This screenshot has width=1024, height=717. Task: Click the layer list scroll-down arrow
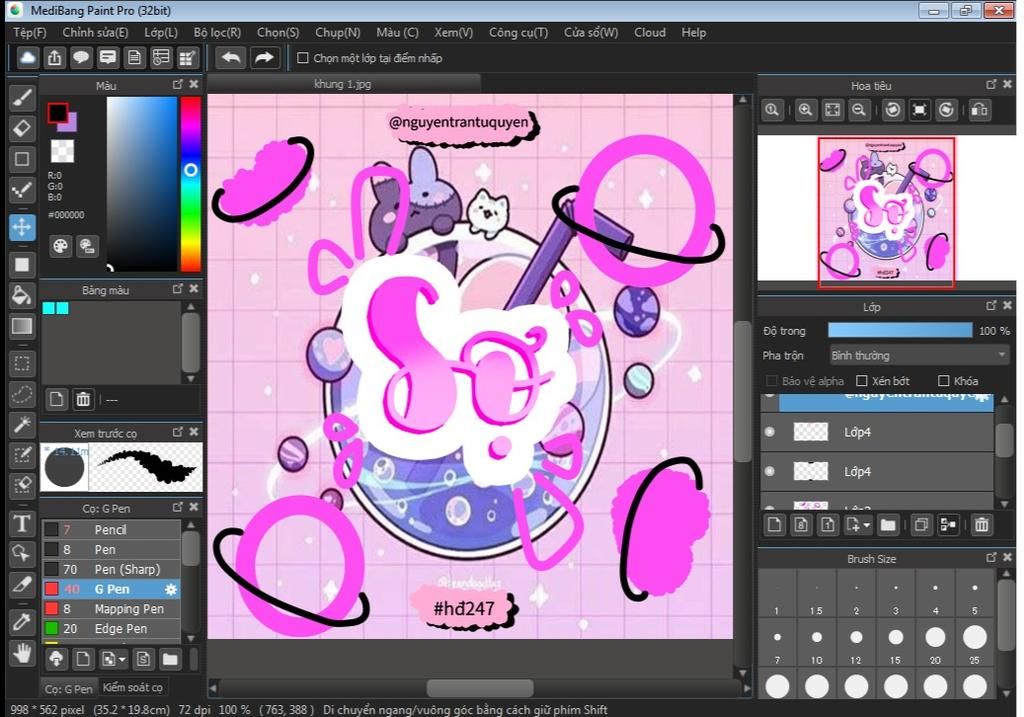(1004, 504)
